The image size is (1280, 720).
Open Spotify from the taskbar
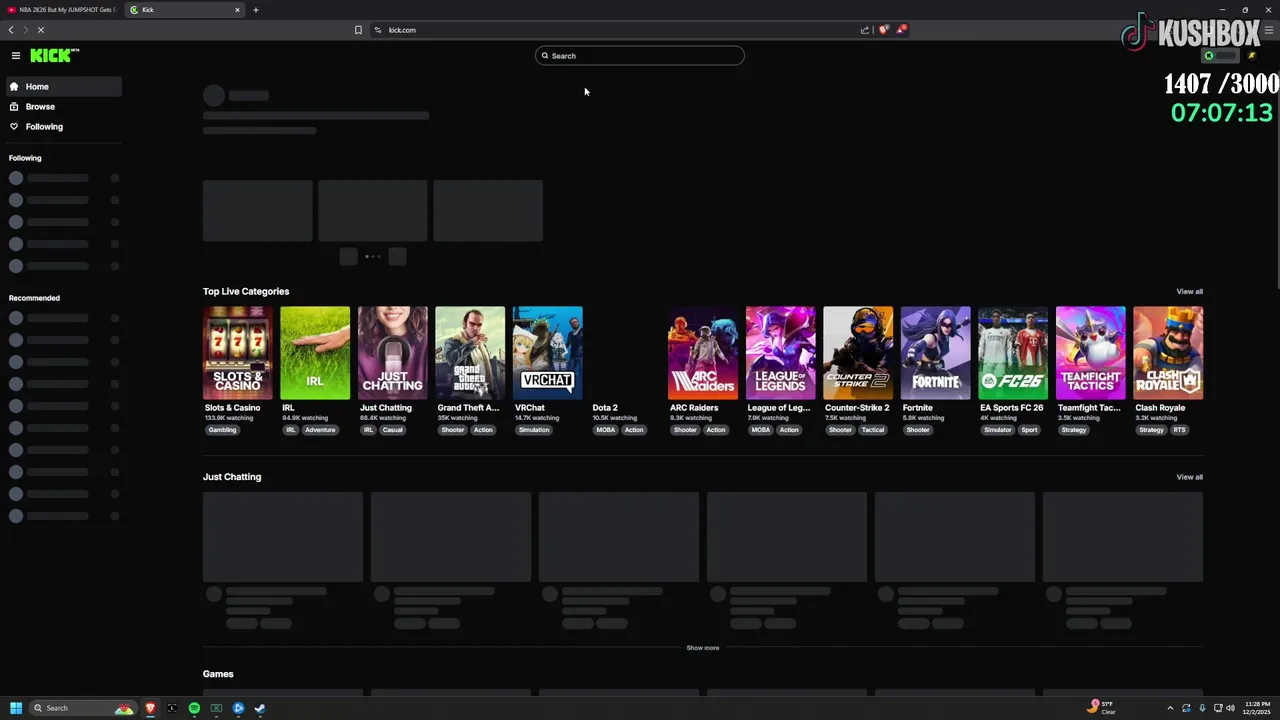coord(194,708)
